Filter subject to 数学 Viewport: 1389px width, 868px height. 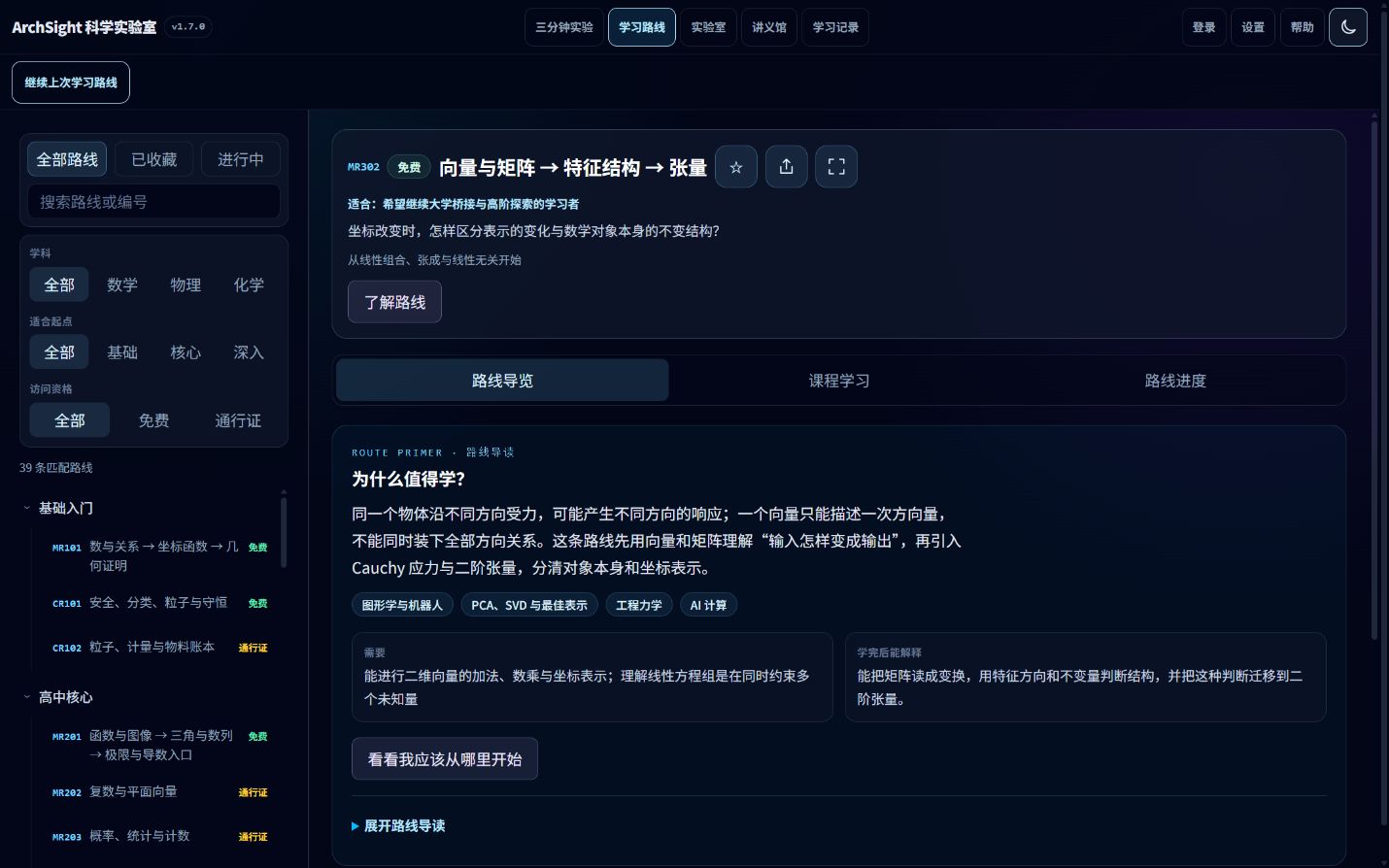click(122, 284)
